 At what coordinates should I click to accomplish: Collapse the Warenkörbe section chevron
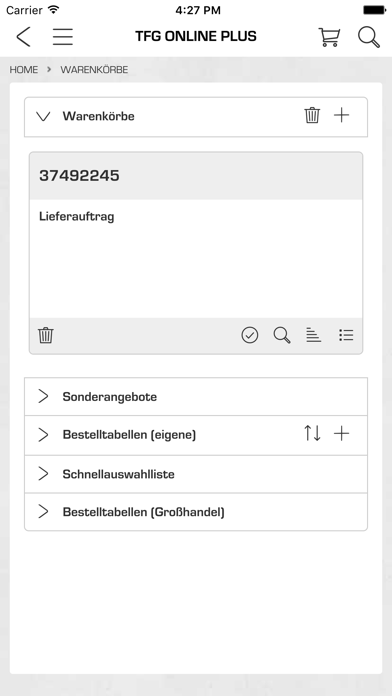pyautogui.click(x=43, y=116)
